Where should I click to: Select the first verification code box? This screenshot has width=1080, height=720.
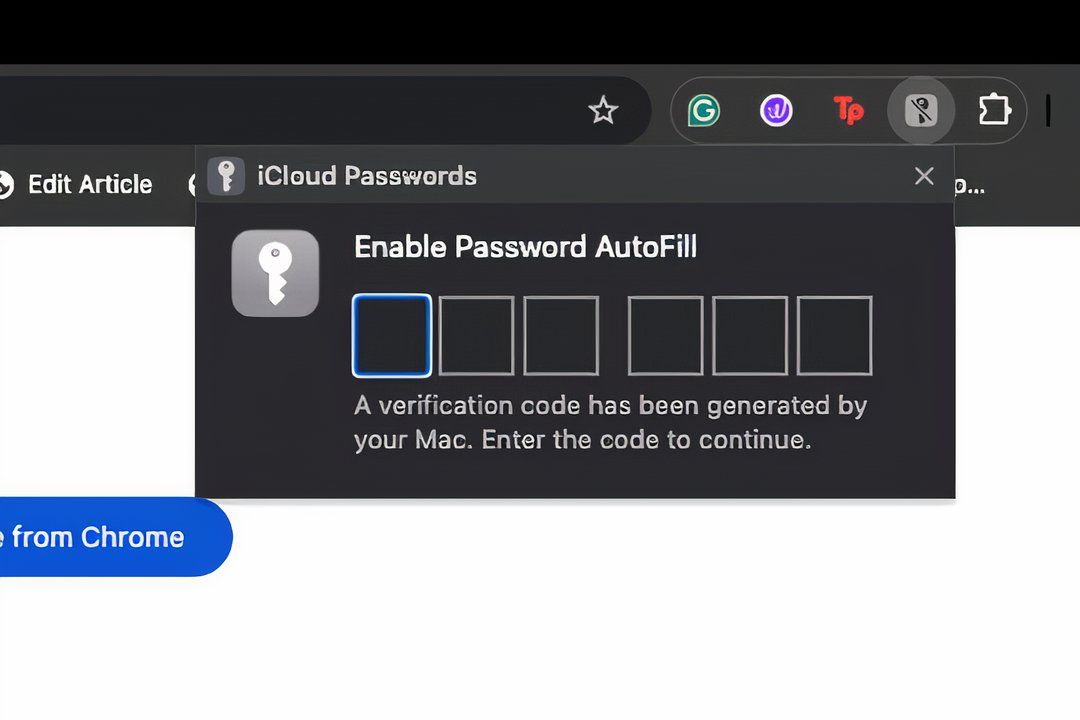point(391,335)
